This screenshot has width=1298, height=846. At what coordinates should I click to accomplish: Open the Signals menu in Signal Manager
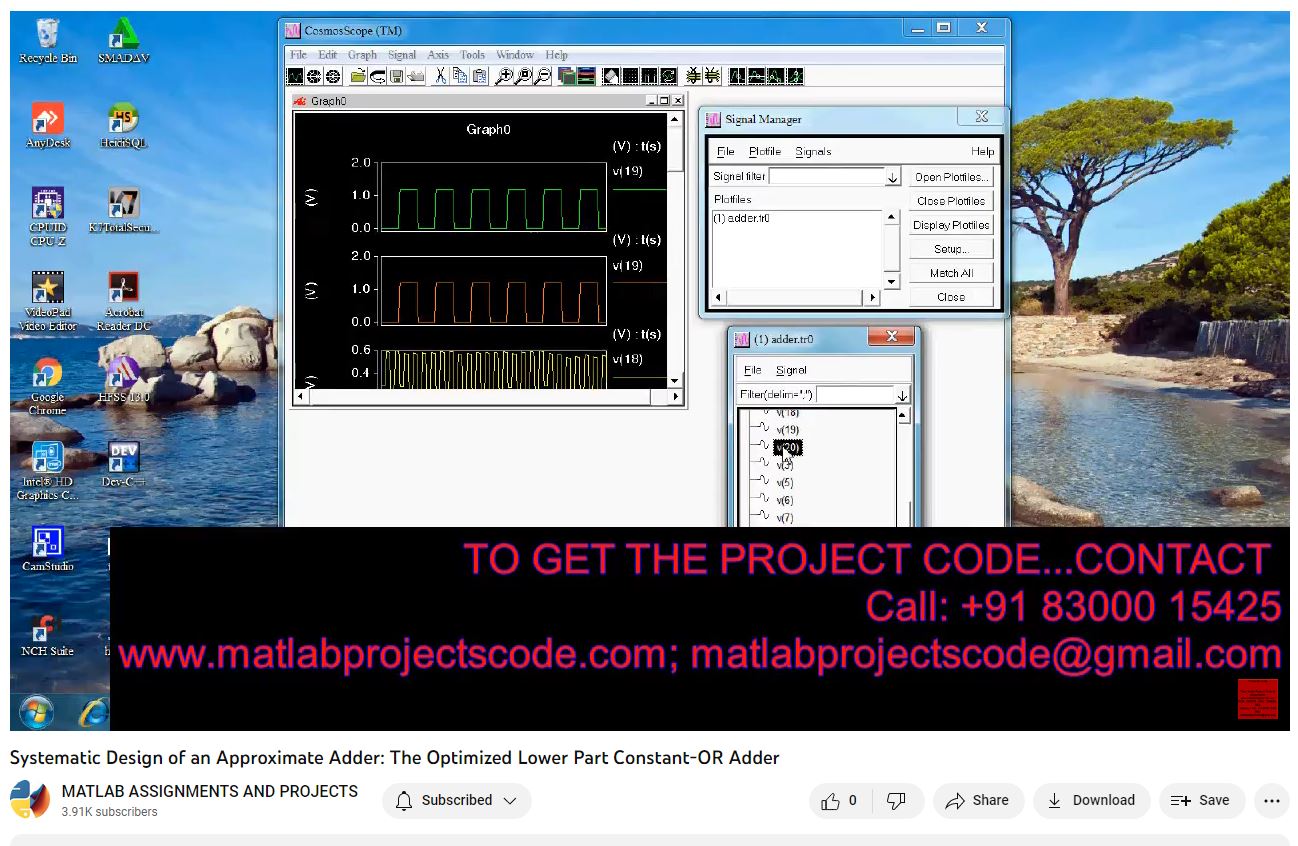tap(813, 152)
